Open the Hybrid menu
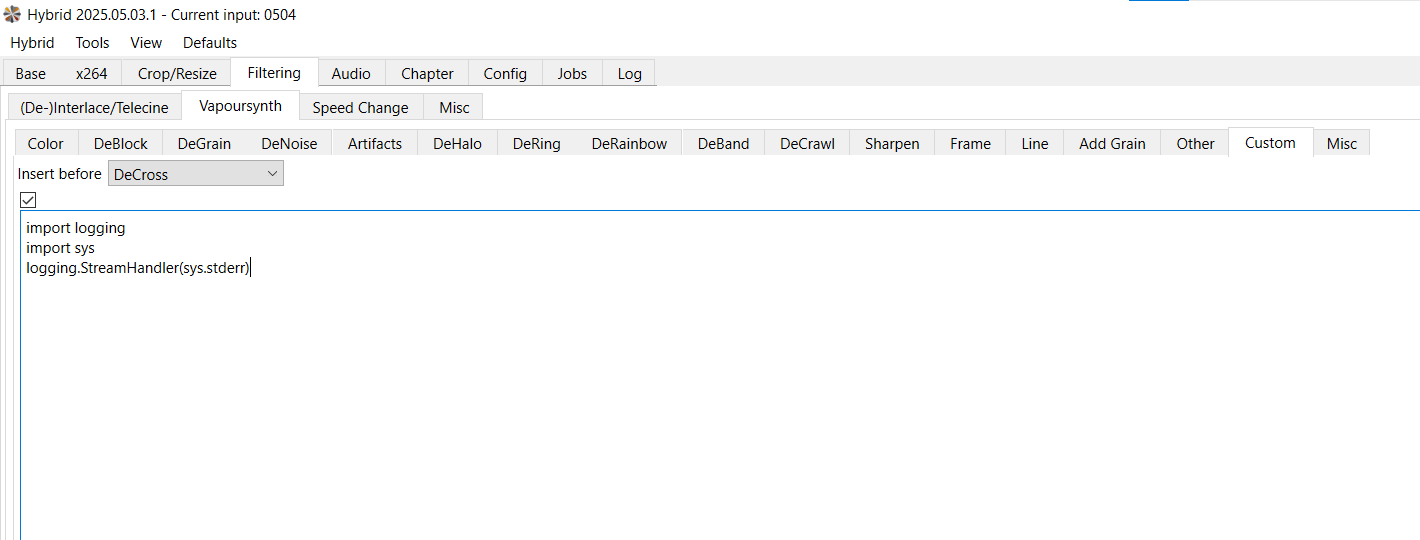1420x540 pixels. [x=32, y=43]
